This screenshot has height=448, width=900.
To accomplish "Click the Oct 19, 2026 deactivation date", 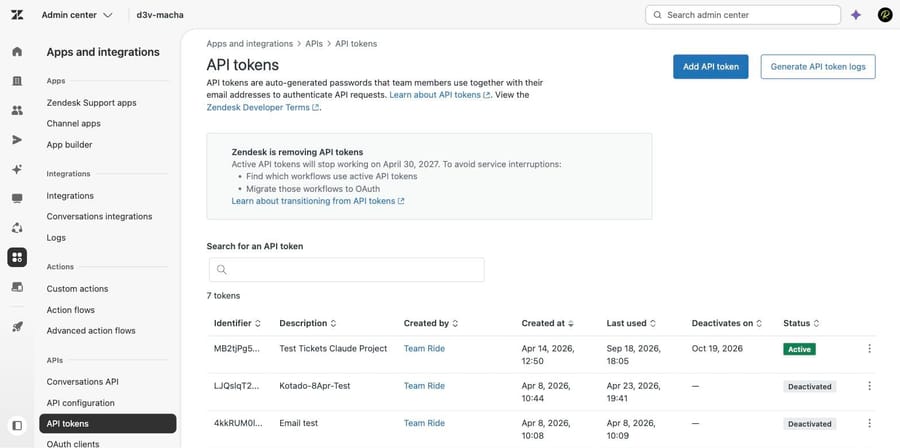I will click(717, 348).
